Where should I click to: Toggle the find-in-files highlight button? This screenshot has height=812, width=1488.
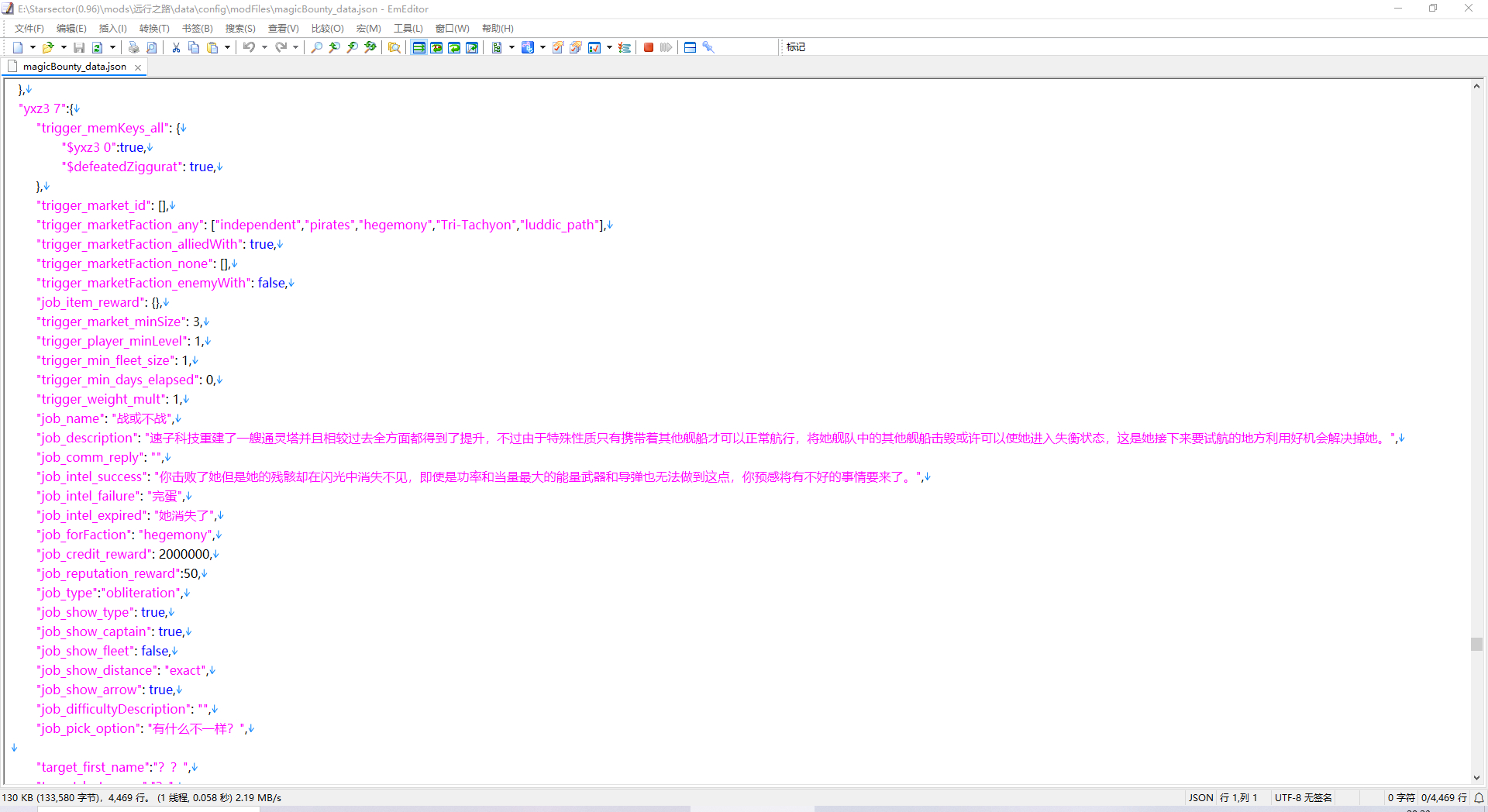point(394,47)
